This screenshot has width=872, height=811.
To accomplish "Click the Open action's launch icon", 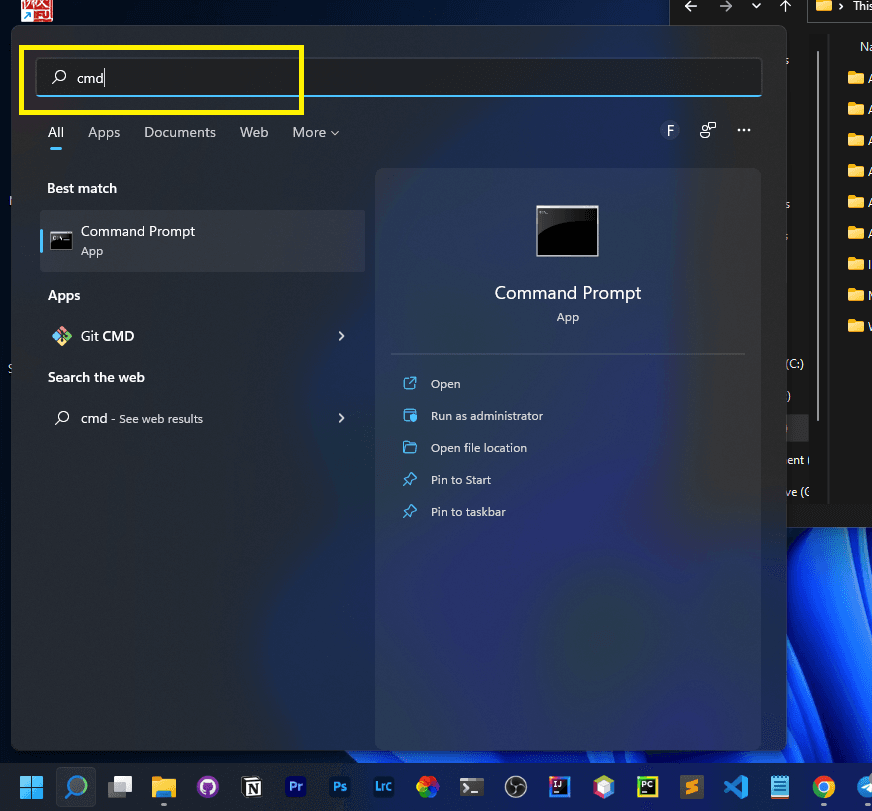I will tap(410, 383).
